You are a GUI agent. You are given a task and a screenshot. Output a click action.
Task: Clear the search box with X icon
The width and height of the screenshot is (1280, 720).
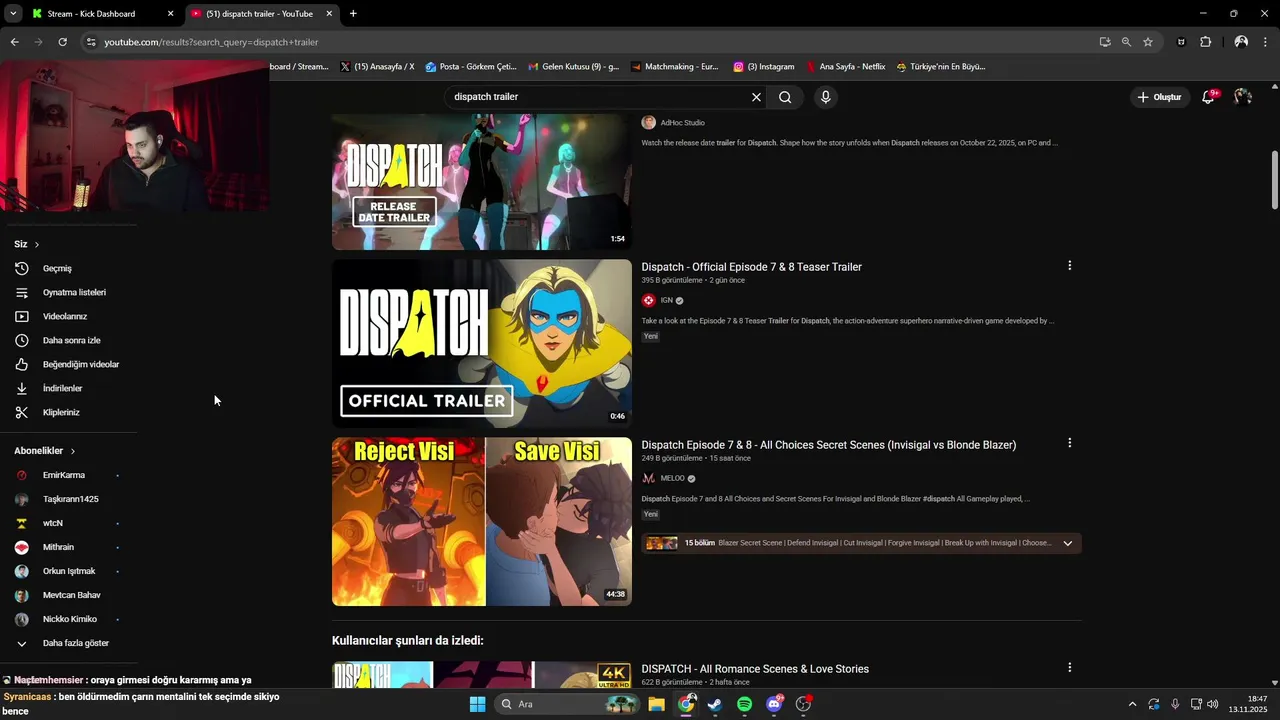(756, 97)
